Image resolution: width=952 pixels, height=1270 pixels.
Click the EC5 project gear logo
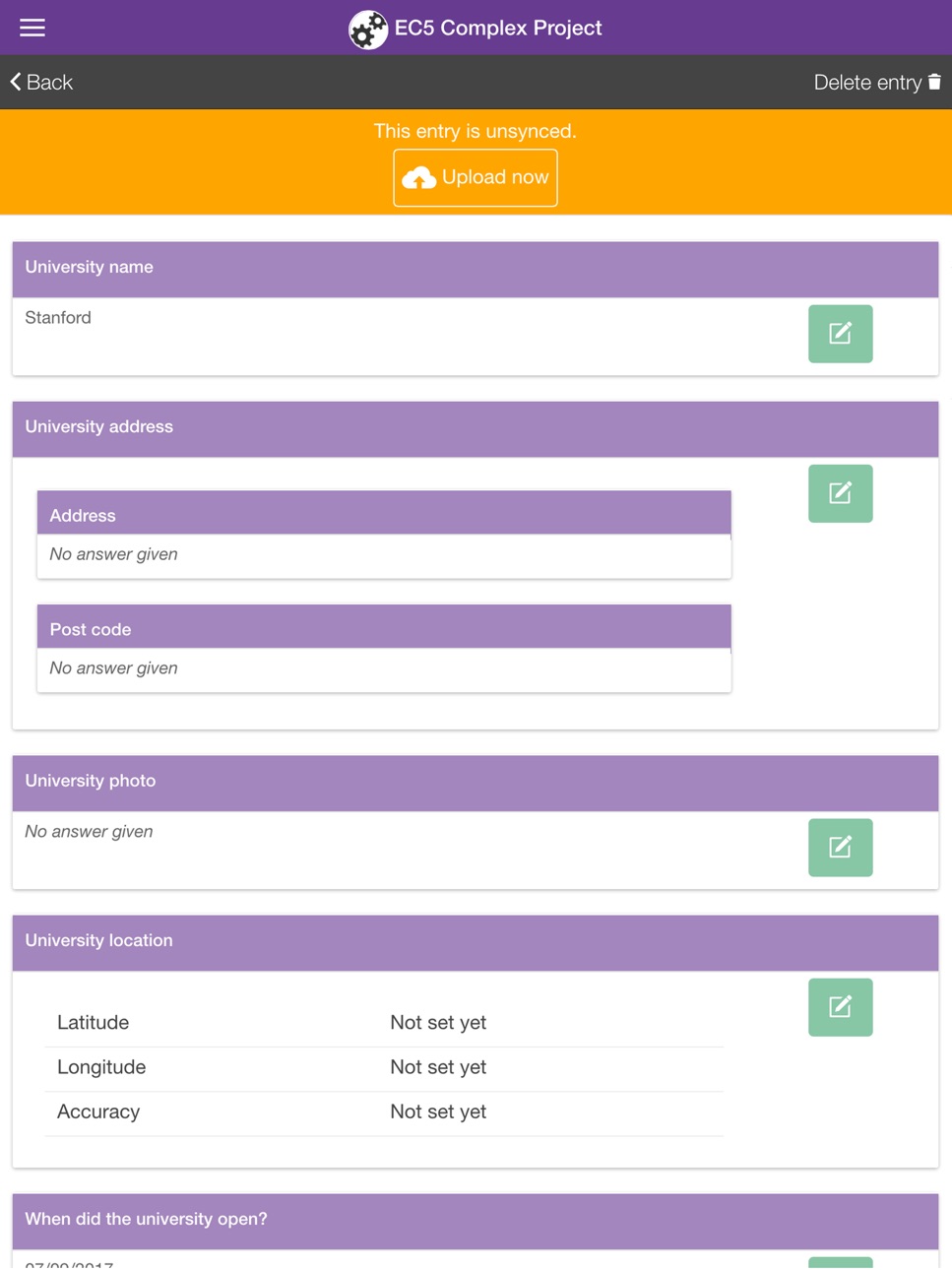(368, 30)
